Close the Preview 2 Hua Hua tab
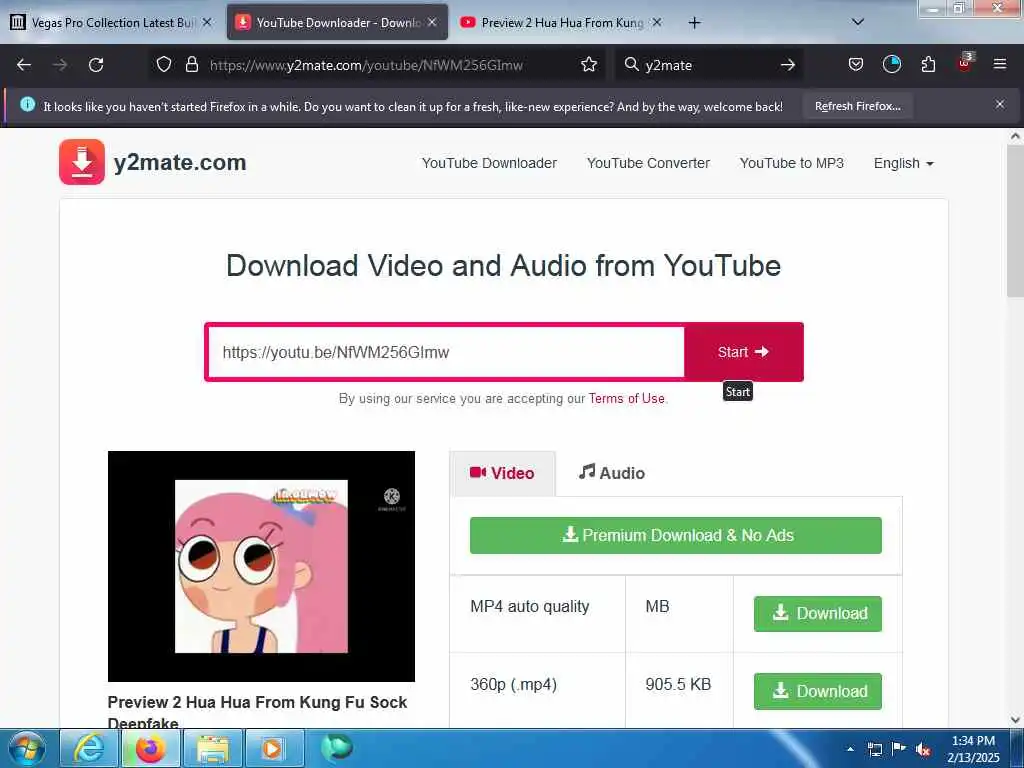 pyautogui.click(x=657, y=22)
